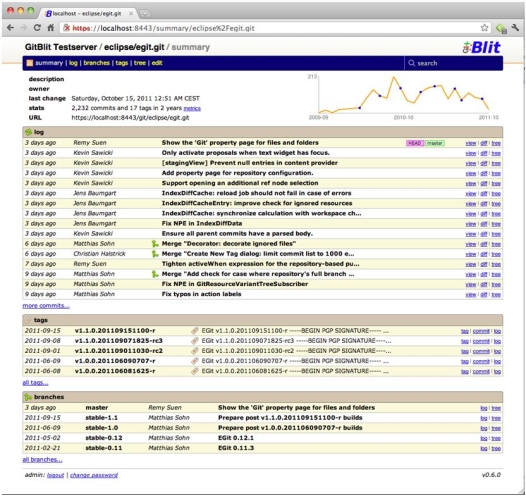Click merge icon beside 'Create New Tag dialog' commit
Screen dimensions: 526x496
click(x=155, y=254)
